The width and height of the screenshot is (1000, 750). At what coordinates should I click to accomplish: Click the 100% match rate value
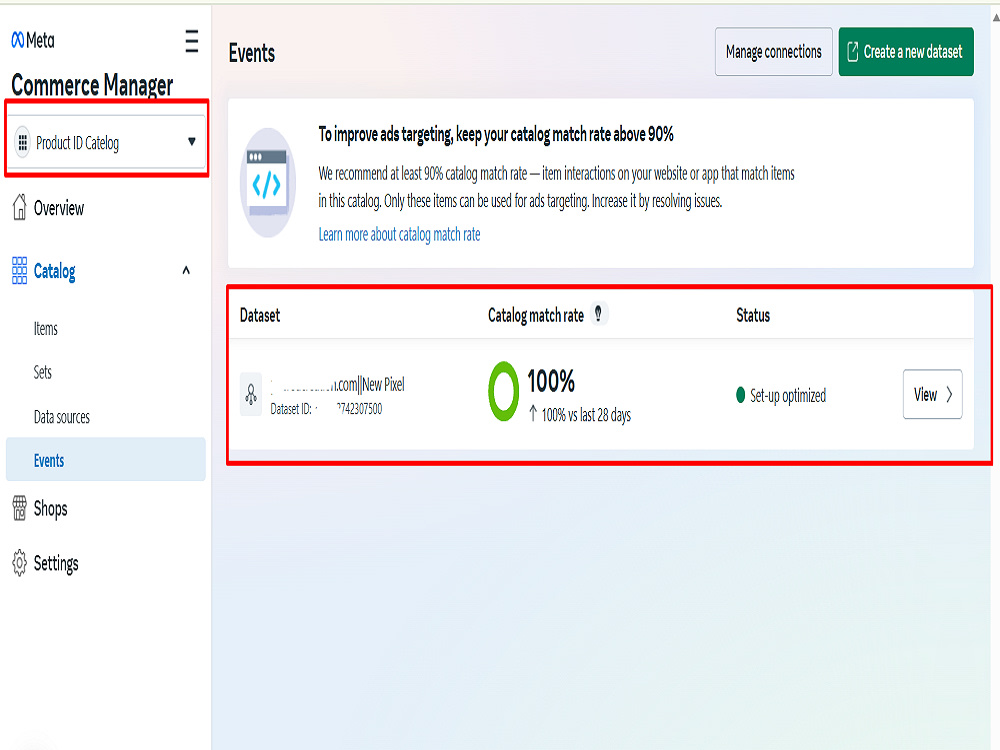click(551, 381)
